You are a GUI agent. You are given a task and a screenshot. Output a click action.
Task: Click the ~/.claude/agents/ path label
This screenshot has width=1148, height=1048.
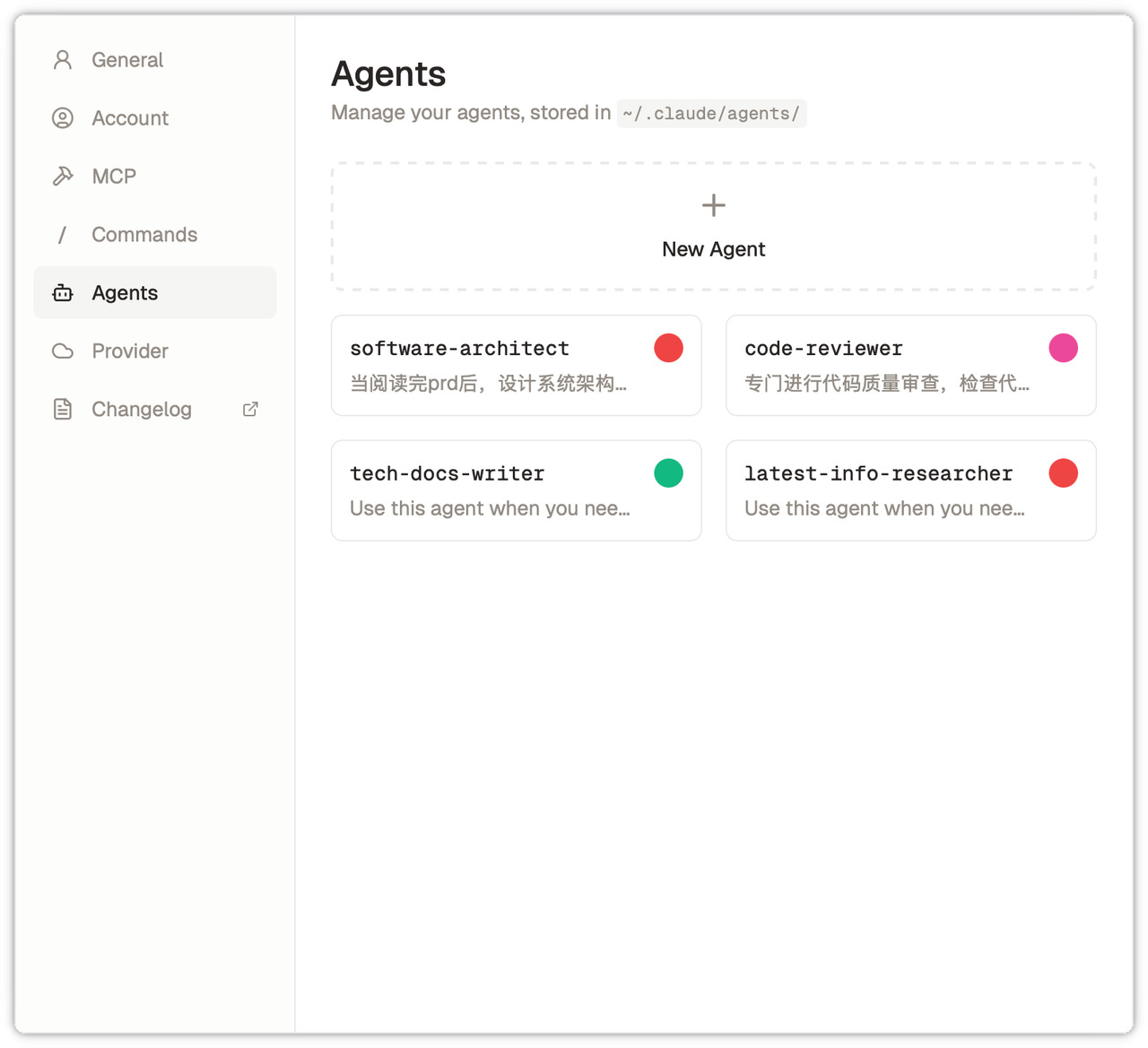(x=711, y=114)
